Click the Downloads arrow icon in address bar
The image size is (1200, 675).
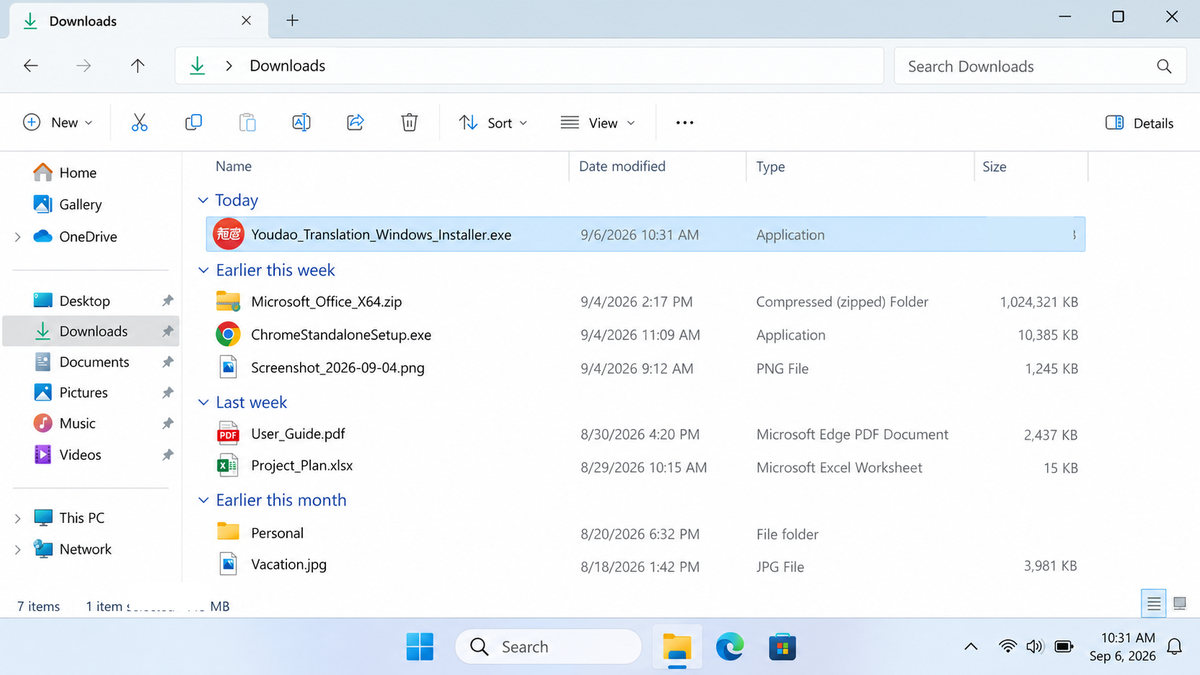point(197,66)
